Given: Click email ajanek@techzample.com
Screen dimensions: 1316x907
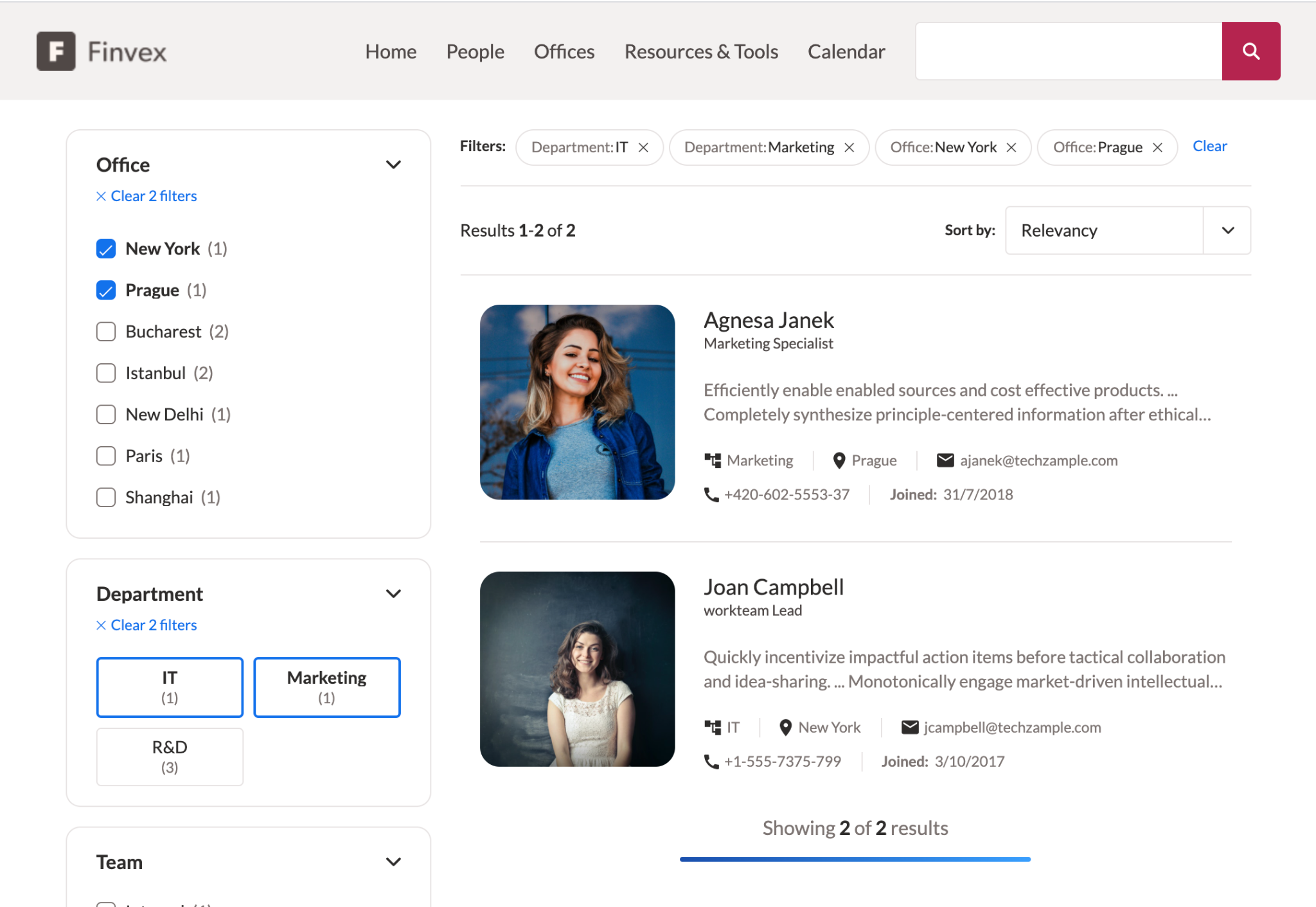Looking at the screenshot, I should click(1038, 460).
